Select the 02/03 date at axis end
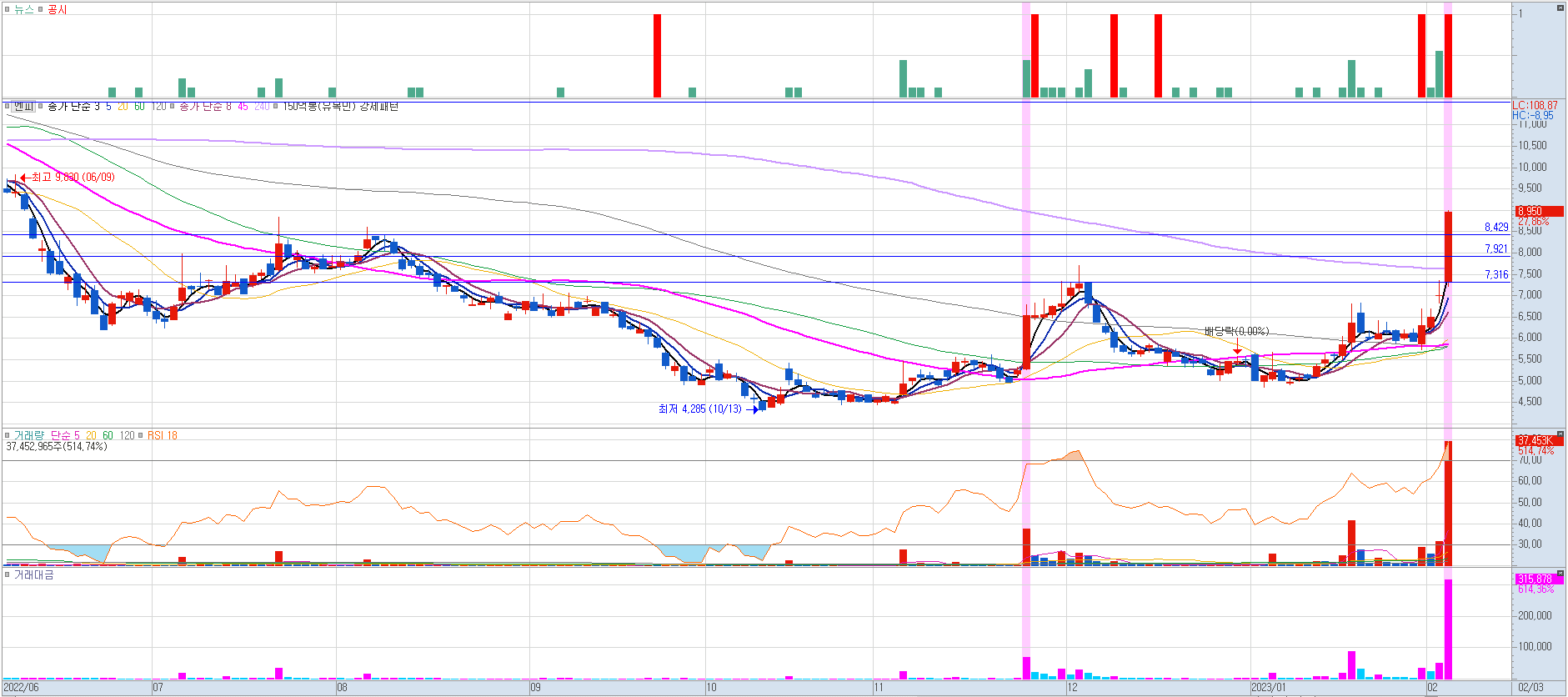Screen dimensions: 1568x697 [1530, 687]
